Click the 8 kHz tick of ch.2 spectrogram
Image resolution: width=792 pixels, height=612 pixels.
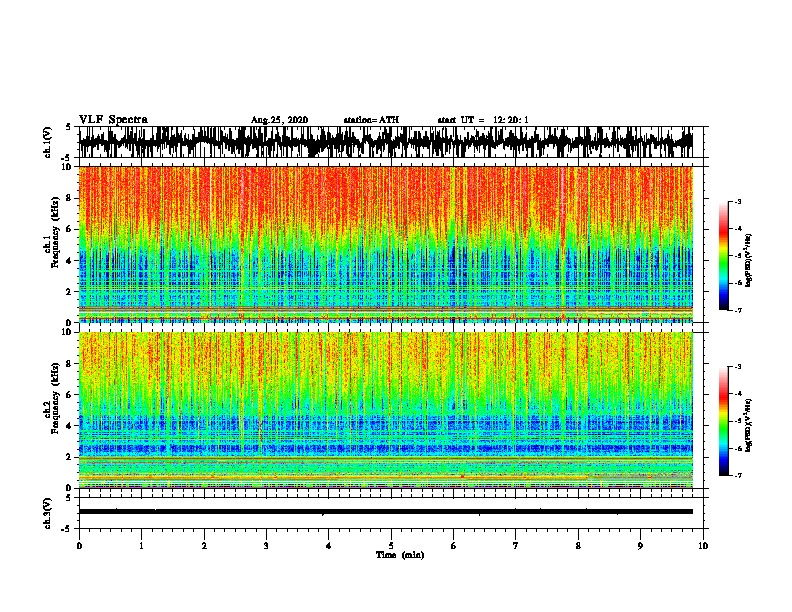[x=69, y=364]
